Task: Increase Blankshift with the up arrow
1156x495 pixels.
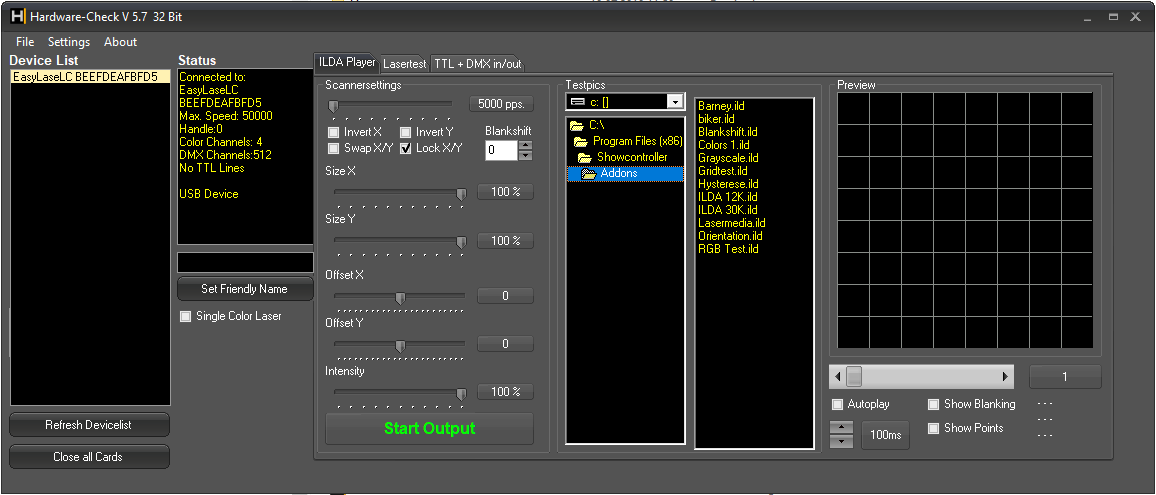Action: pyautogui.click(x=526, y=145)
